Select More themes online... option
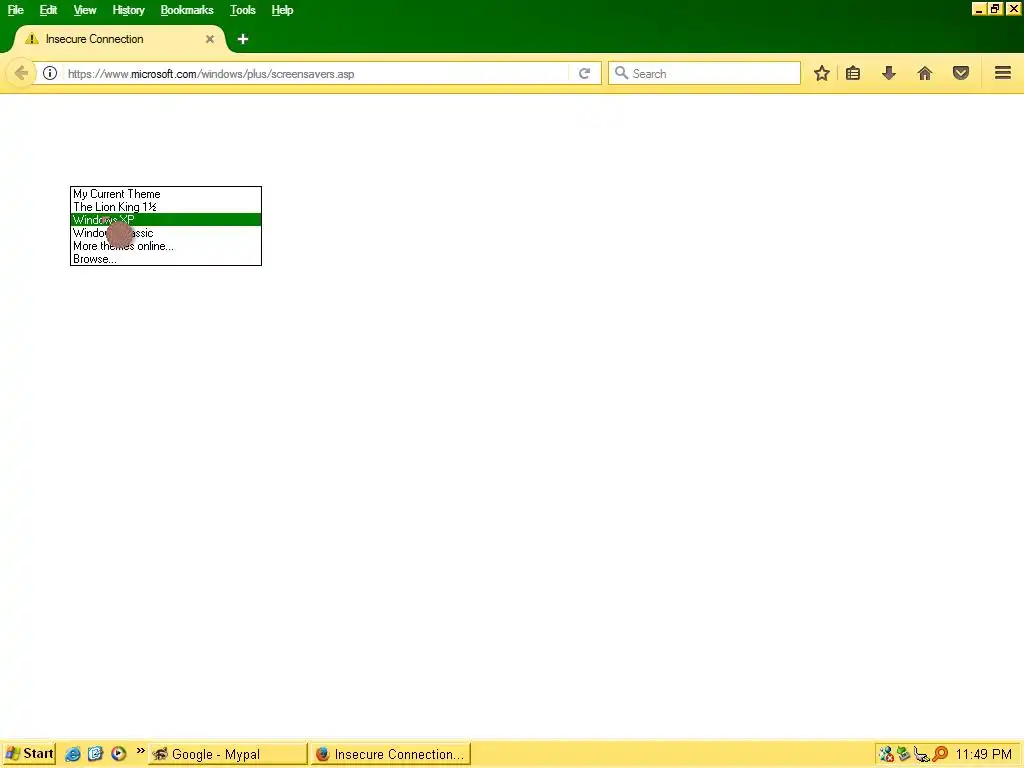The image size is (1024, 768). (166, 246)
